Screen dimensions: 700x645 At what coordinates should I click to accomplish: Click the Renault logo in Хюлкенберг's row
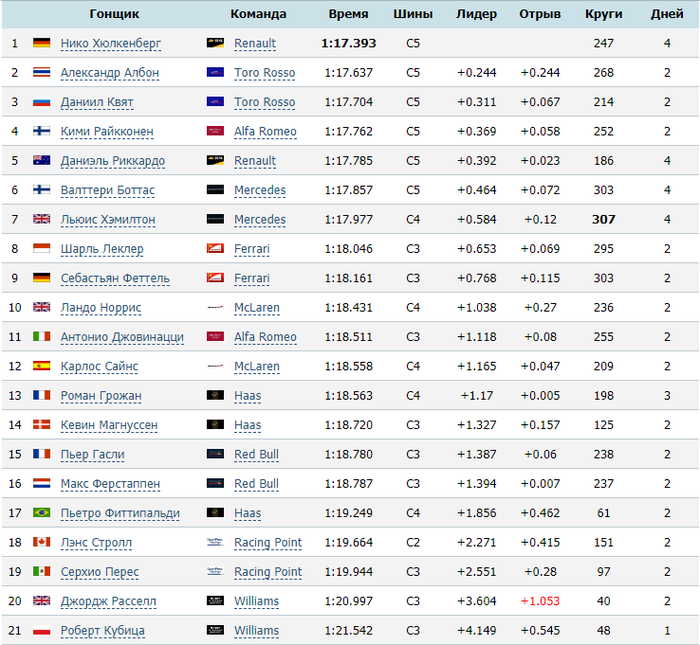(215, 44)
